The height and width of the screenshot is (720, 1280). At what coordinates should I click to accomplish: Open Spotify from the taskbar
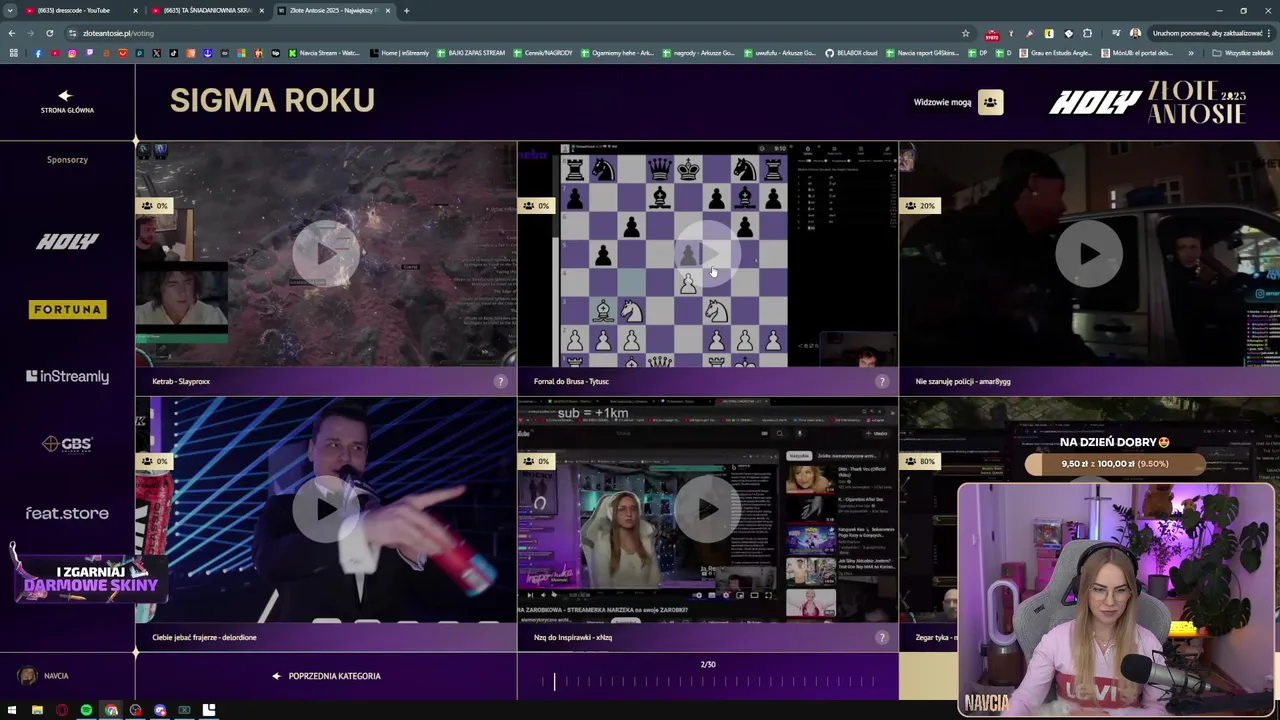tap(86, 710)
